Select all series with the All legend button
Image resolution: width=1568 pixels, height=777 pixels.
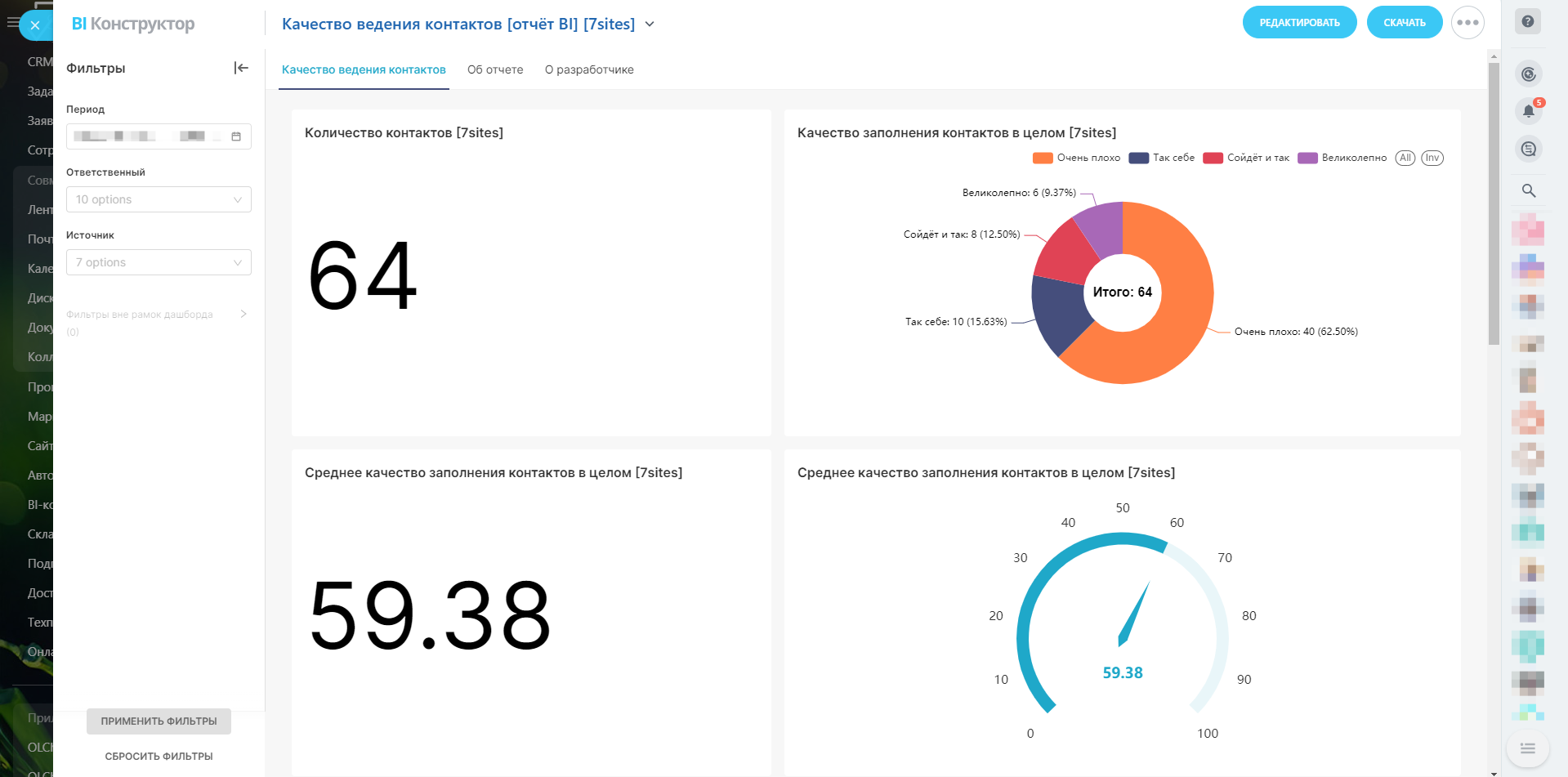pyautogui.click(x=1405, y=158)
